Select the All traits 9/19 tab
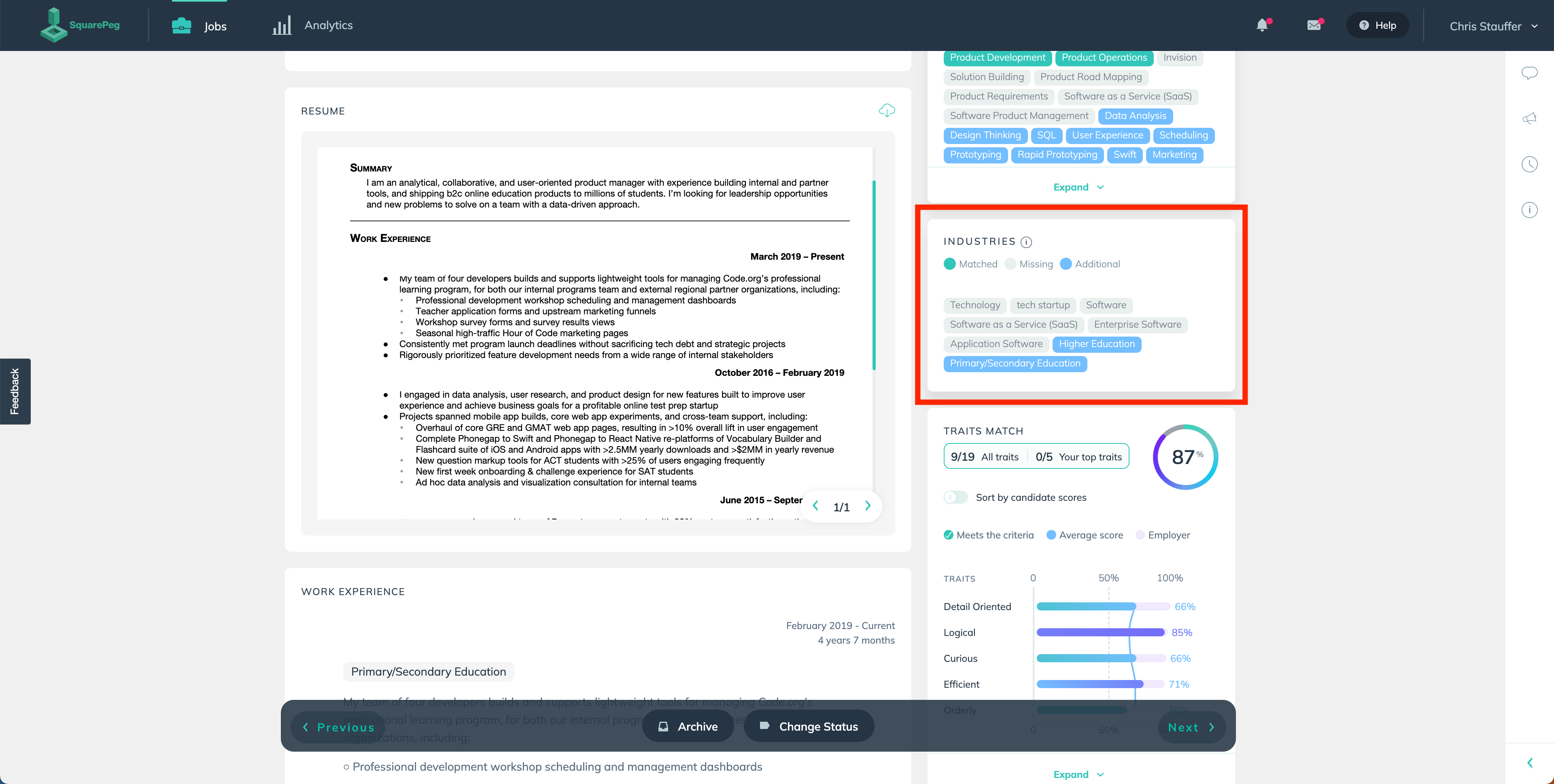Viewport: 1554px width, 784px height. [x=985, y=457]
